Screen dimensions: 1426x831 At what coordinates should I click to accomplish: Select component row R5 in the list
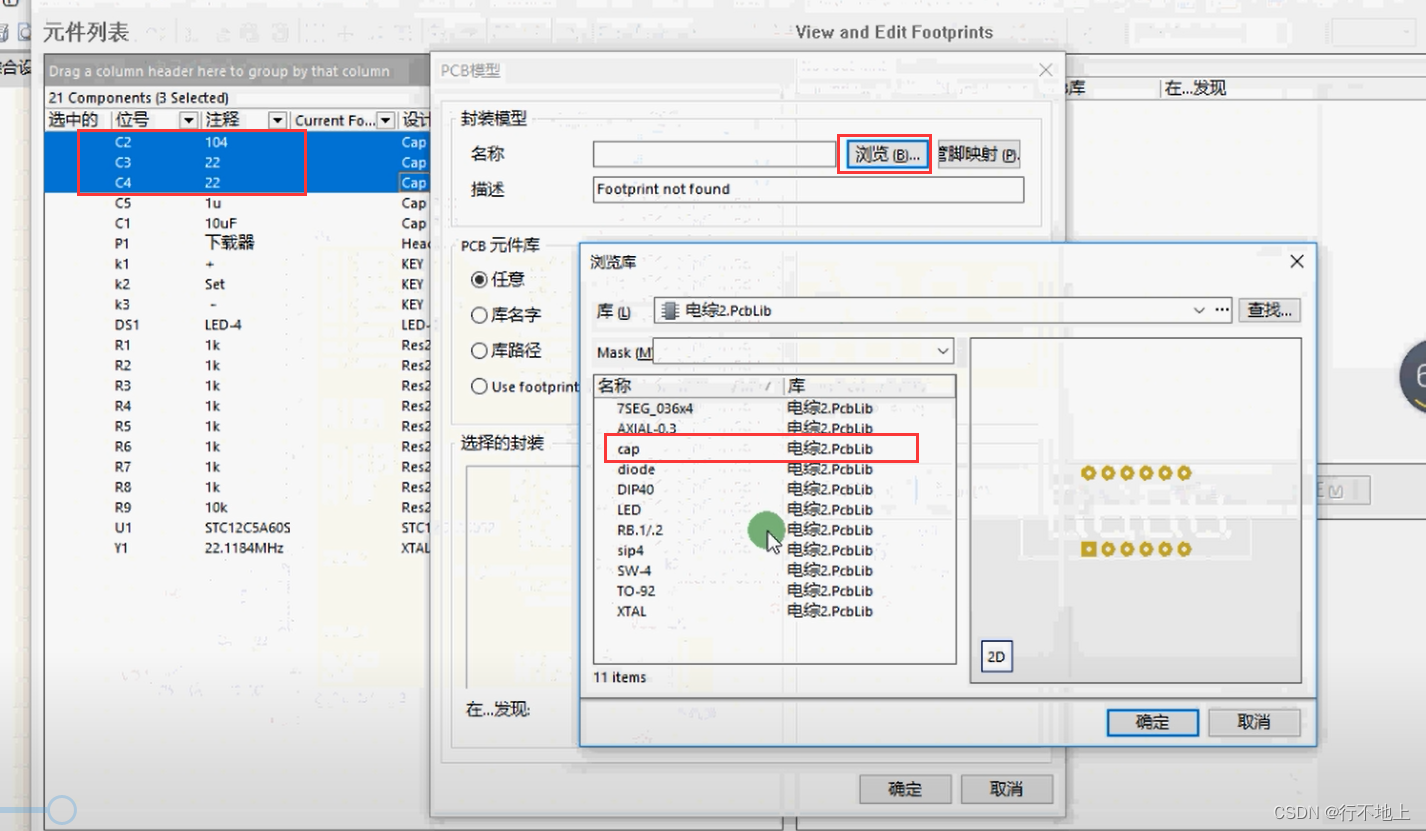coord(239,426)
